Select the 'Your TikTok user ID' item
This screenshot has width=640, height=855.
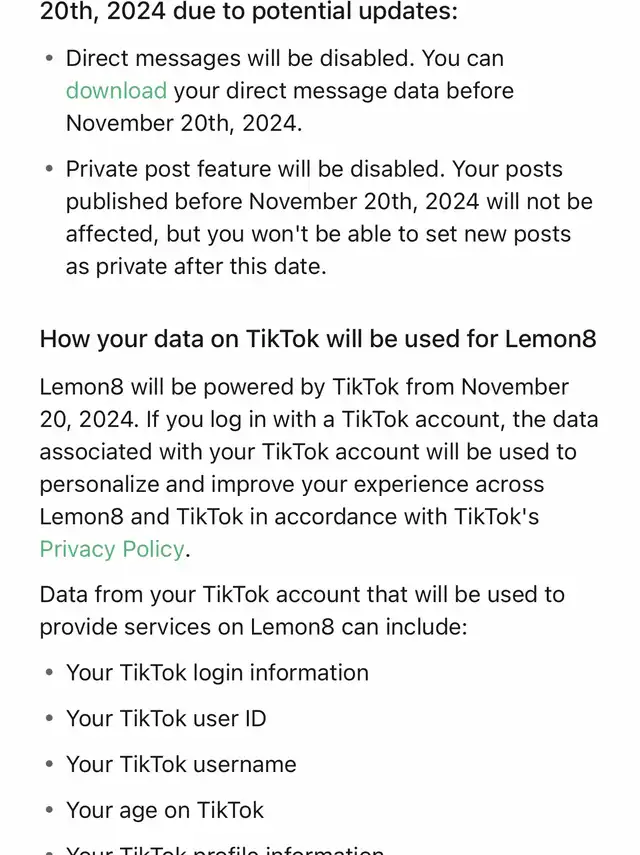click(166, 718)
